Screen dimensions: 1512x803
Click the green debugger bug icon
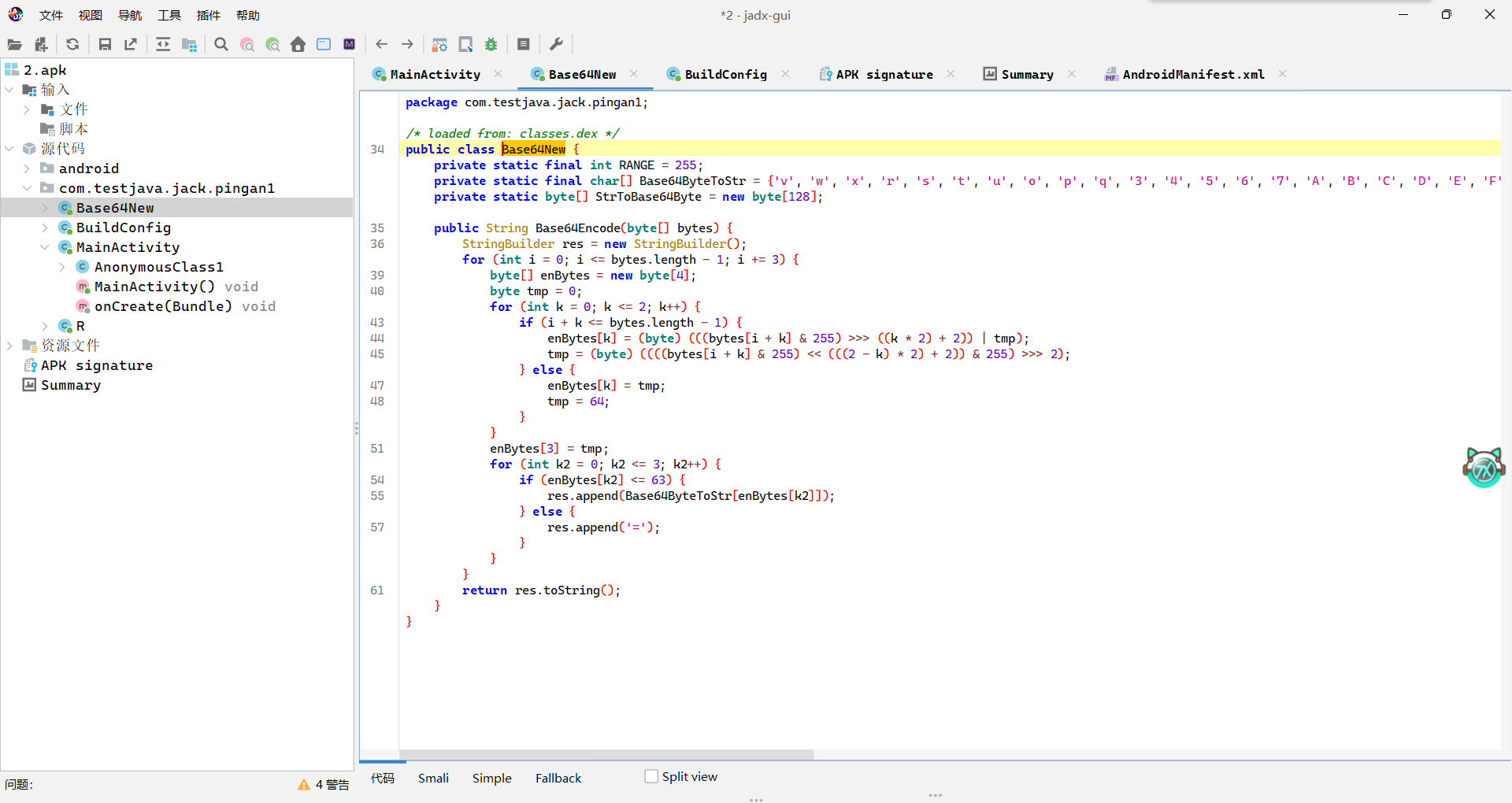tap(491, 45)
